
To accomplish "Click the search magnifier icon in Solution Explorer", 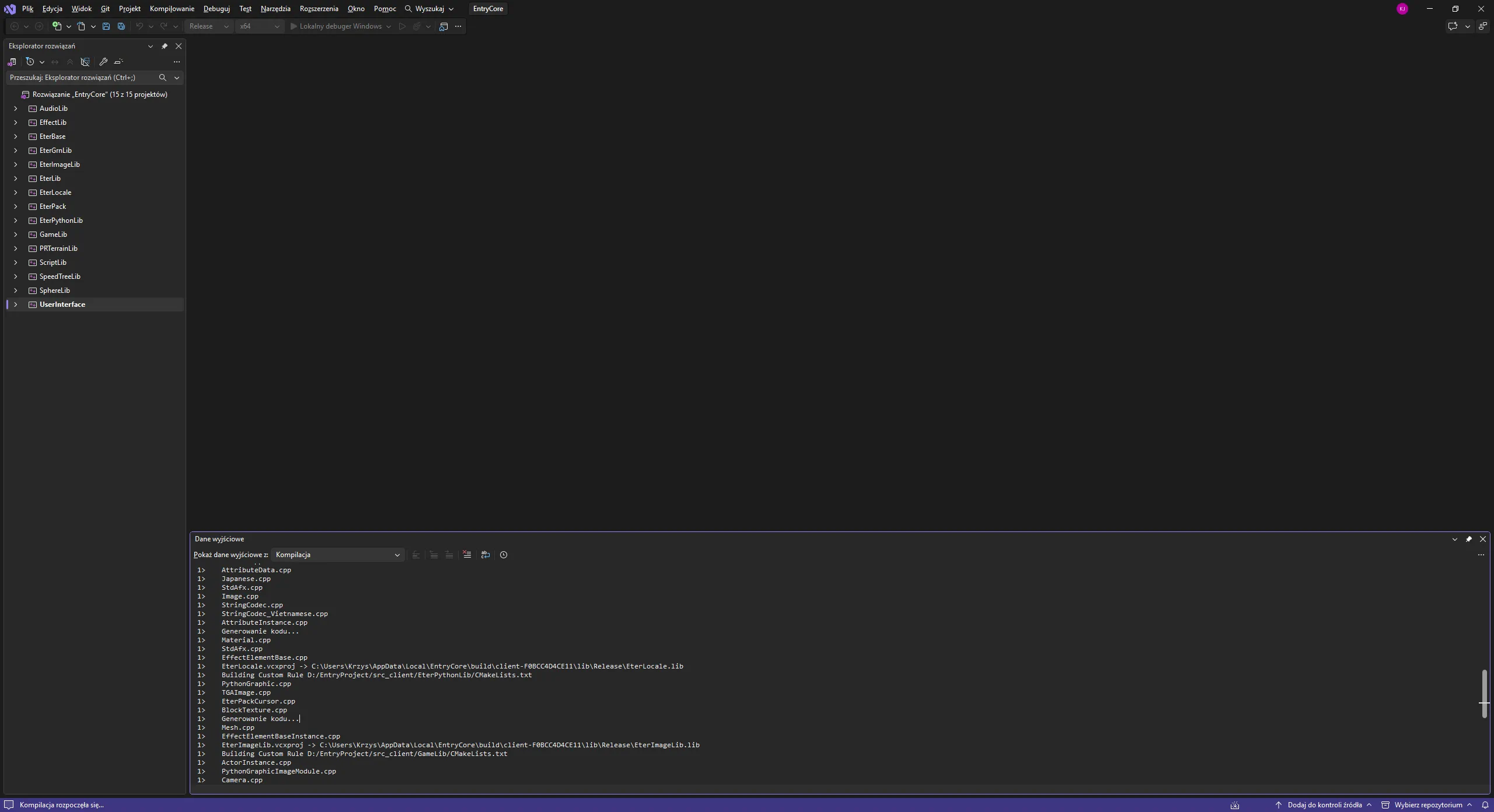I will [163, 78].
